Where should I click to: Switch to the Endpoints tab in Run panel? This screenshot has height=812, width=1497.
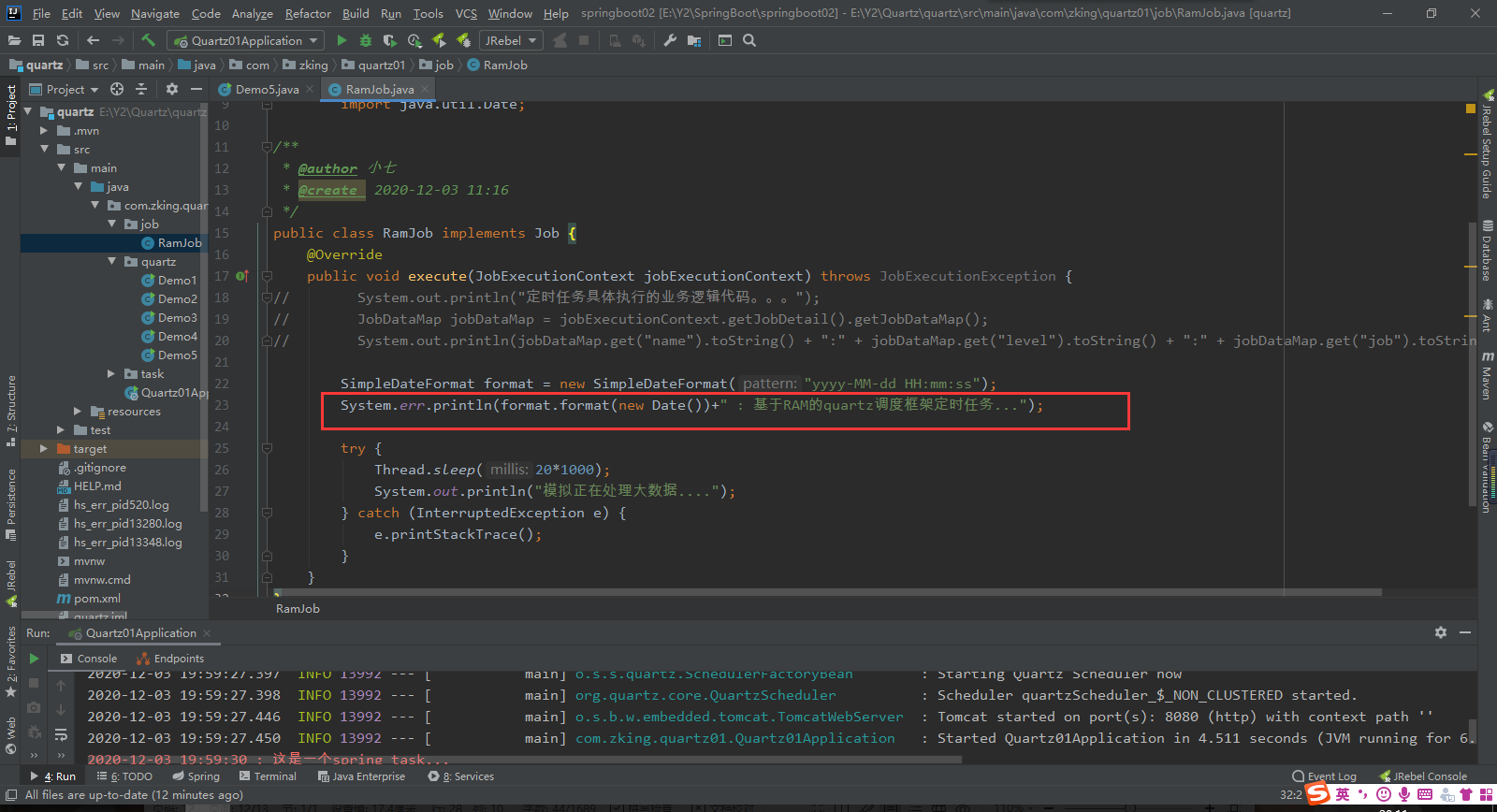[x=170, y=659]
